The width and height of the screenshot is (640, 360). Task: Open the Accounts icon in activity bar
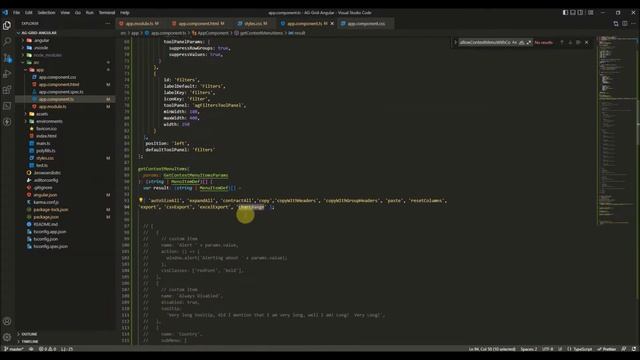[7, 321]
